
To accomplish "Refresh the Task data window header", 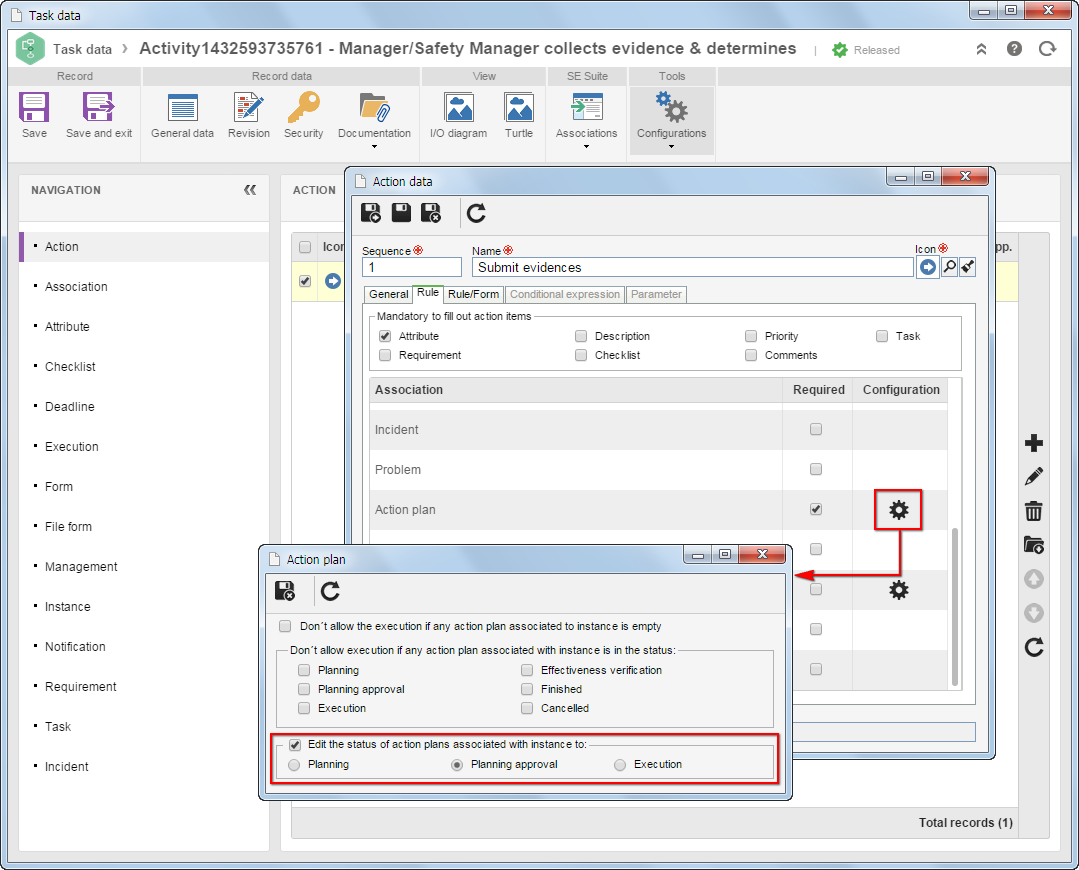I will (x=1047, y=49).
